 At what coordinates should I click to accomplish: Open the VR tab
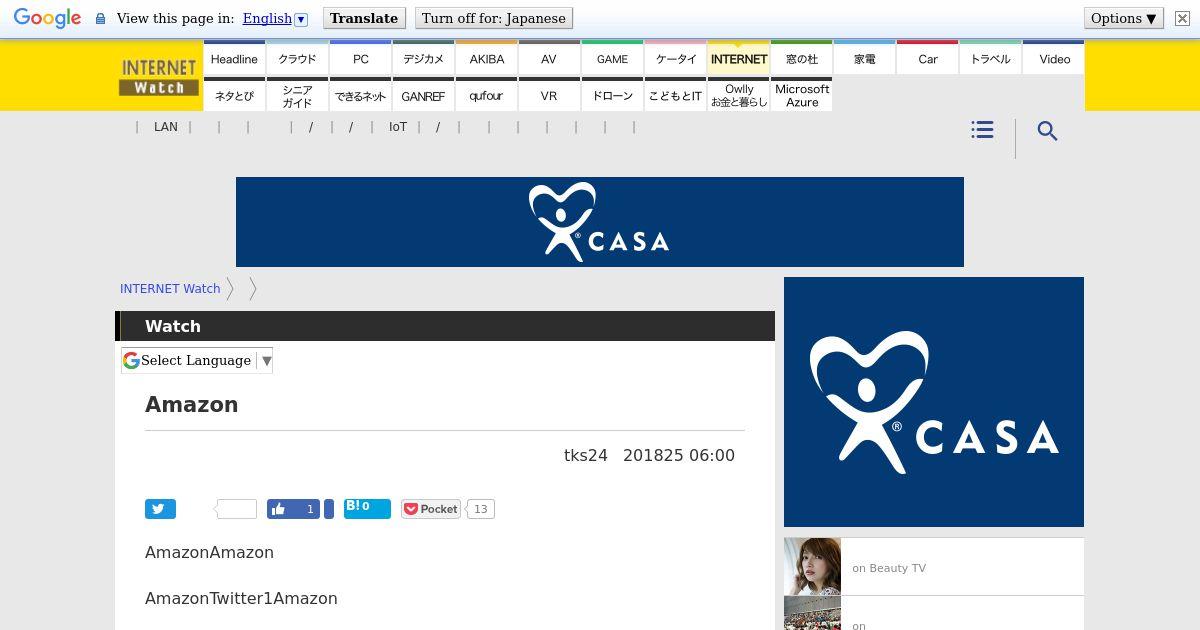(549, 95)
